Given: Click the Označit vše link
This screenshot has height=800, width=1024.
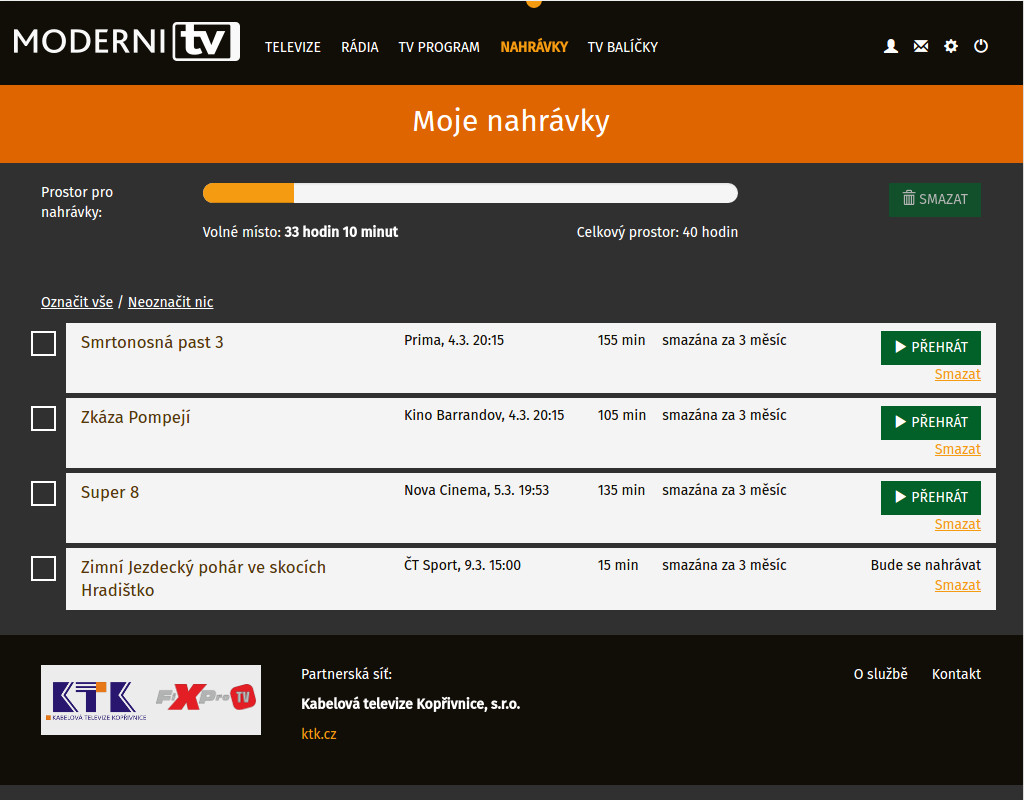Looking at the screenshot, I should coord(77,302).
